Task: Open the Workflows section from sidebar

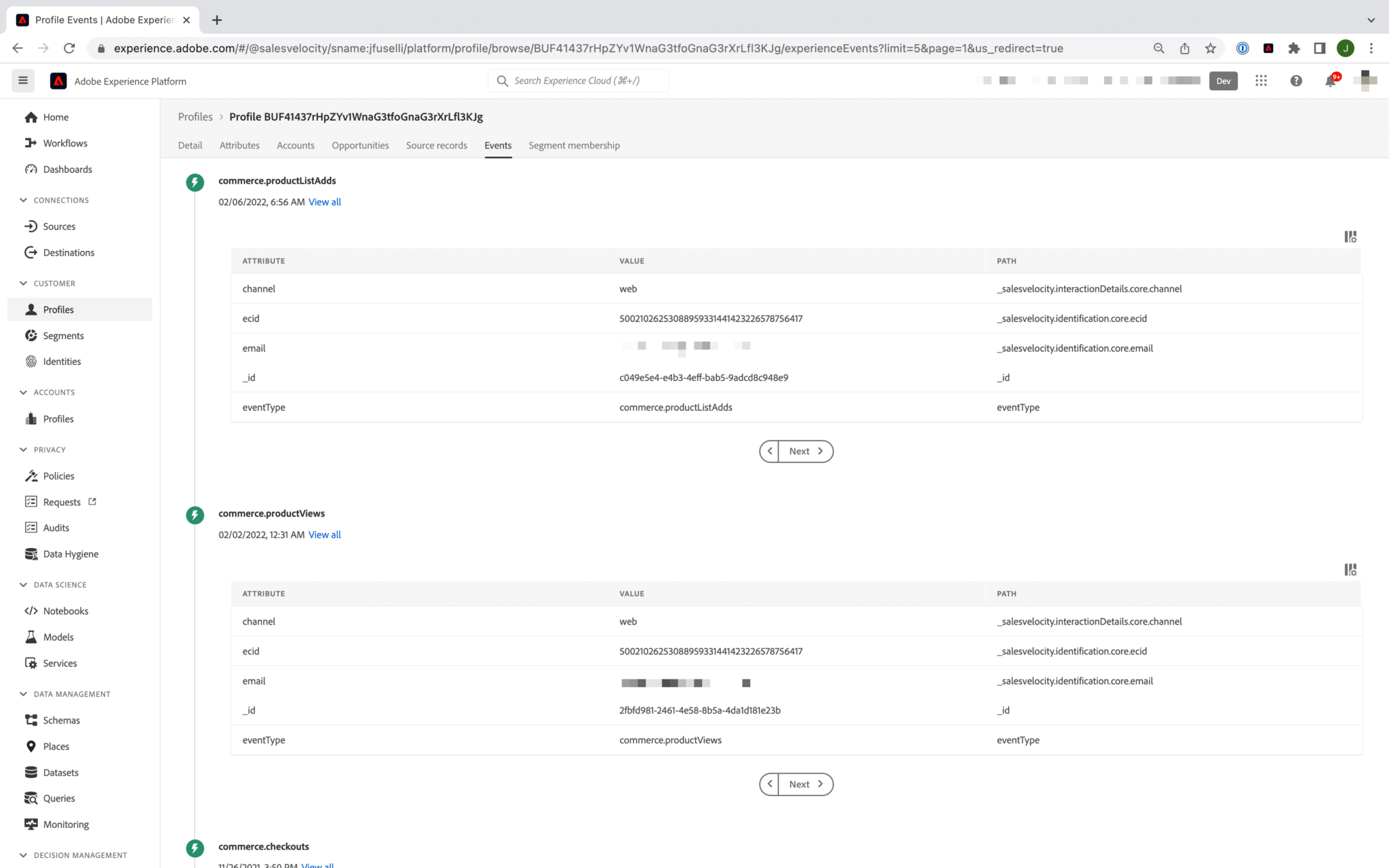Action: click(x=64, y=143)
